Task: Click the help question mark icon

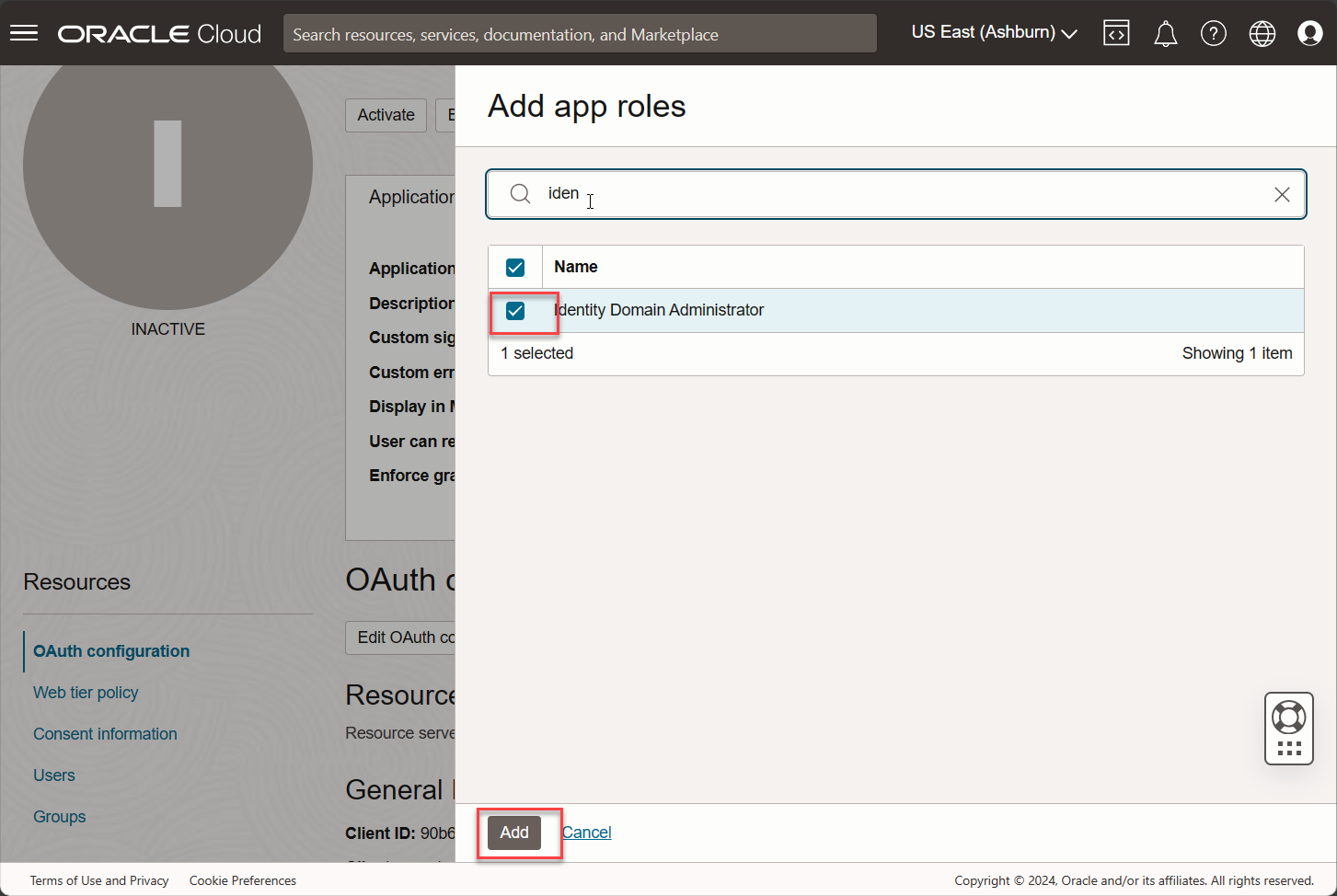Action: (x=1213, y=34)
